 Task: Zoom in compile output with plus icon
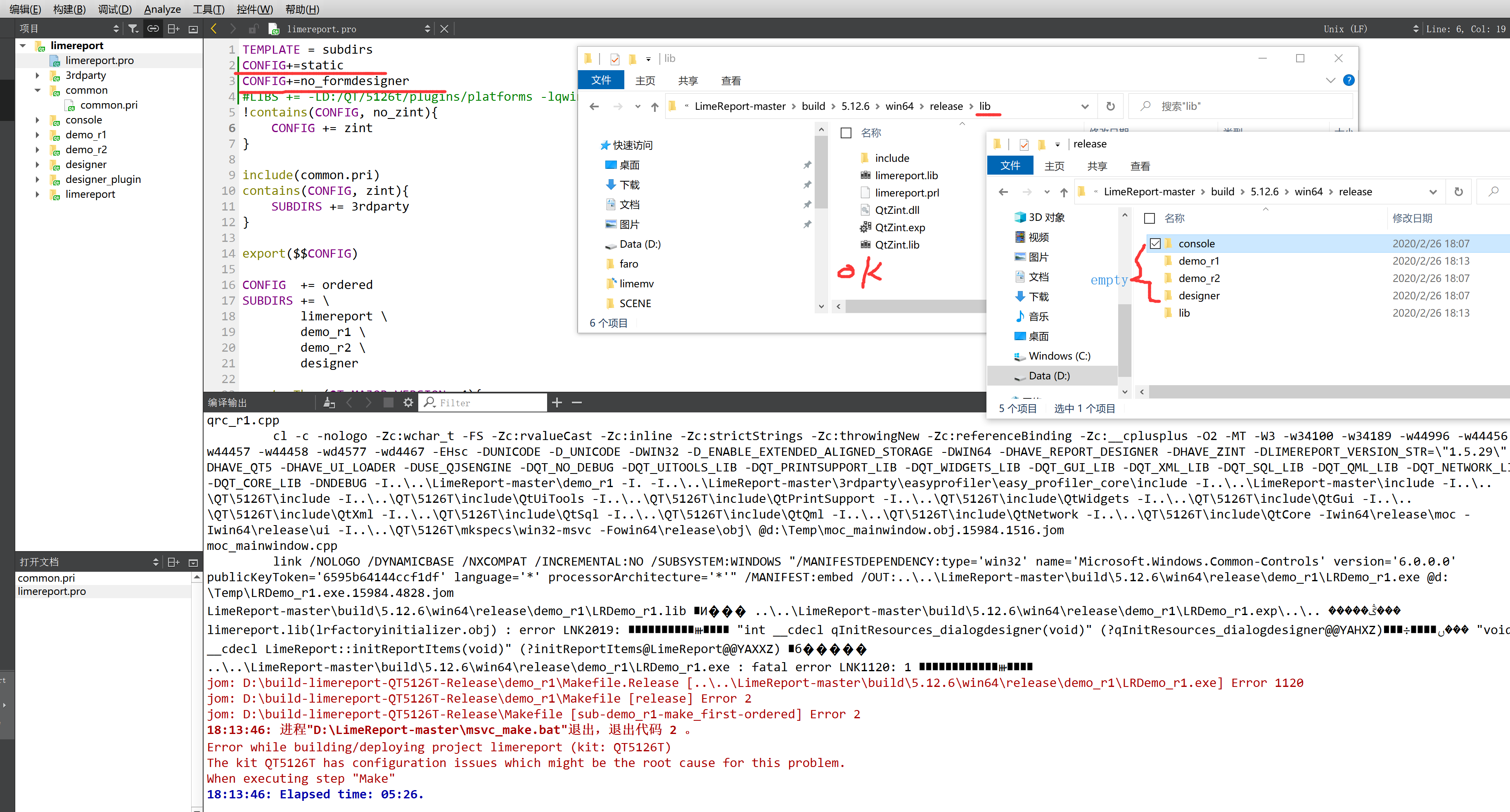(557, 402)
